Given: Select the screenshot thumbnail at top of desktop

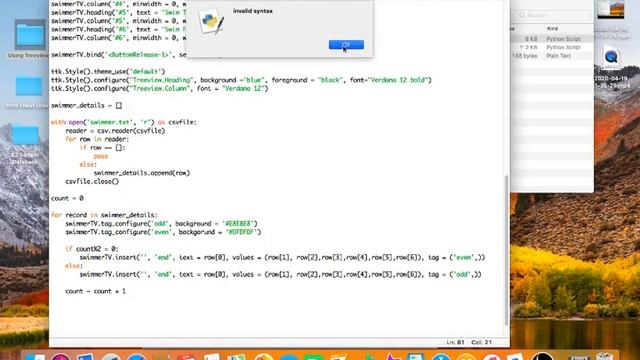Looking at the screenshot, I should 611,10.
